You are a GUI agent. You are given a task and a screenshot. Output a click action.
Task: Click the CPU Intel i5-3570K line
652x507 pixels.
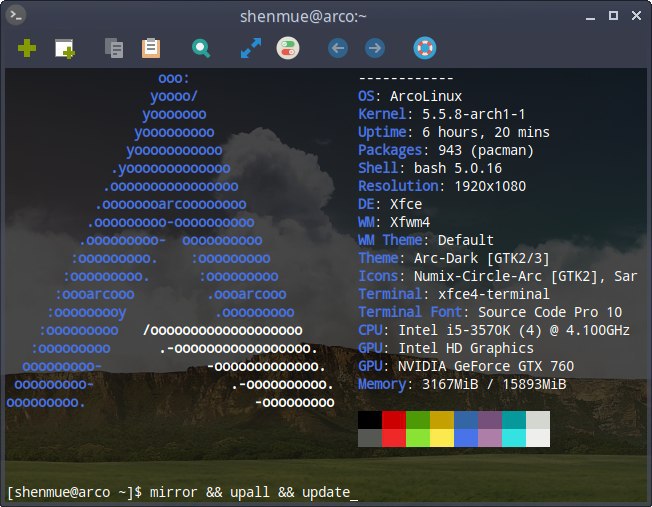(x=494, y=330)
